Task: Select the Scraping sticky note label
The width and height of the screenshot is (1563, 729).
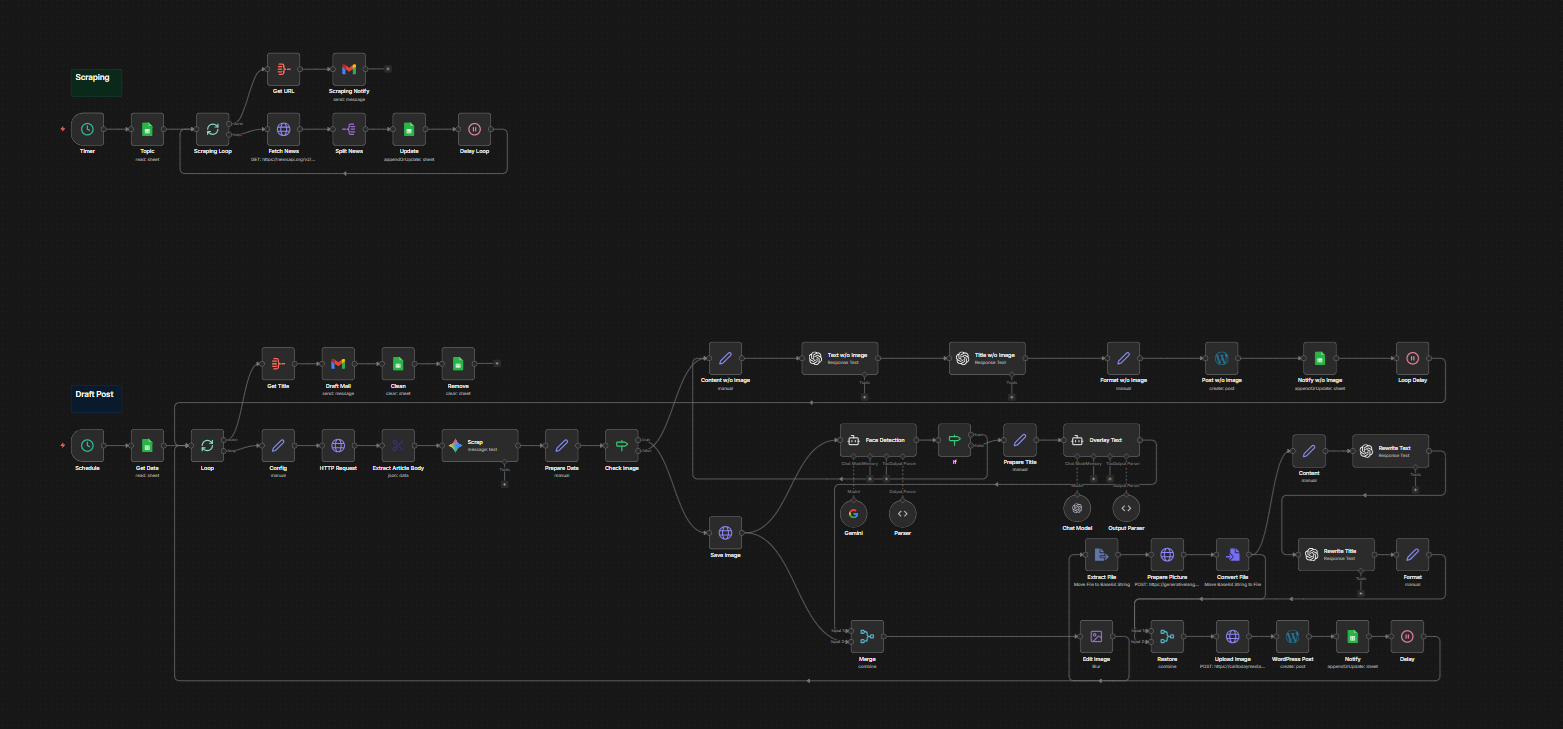Action: pos(95,77)
